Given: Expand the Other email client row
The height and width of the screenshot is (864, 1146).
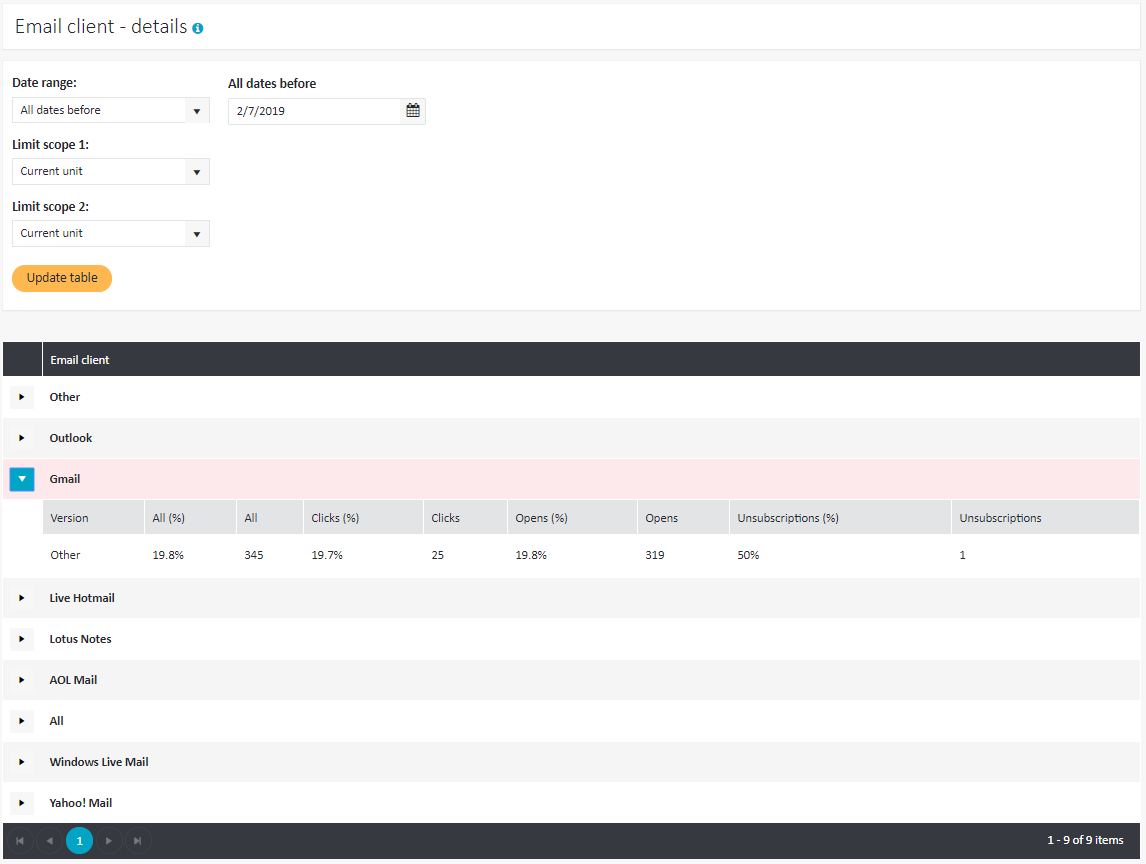Looking at the screenshot, I should [x=22, y=397].
